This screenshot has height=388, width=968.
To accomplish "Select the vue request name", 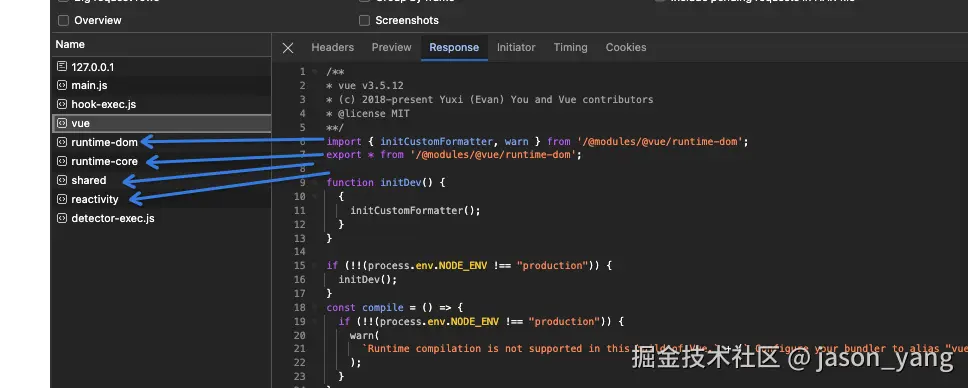I will click(80, 124).
